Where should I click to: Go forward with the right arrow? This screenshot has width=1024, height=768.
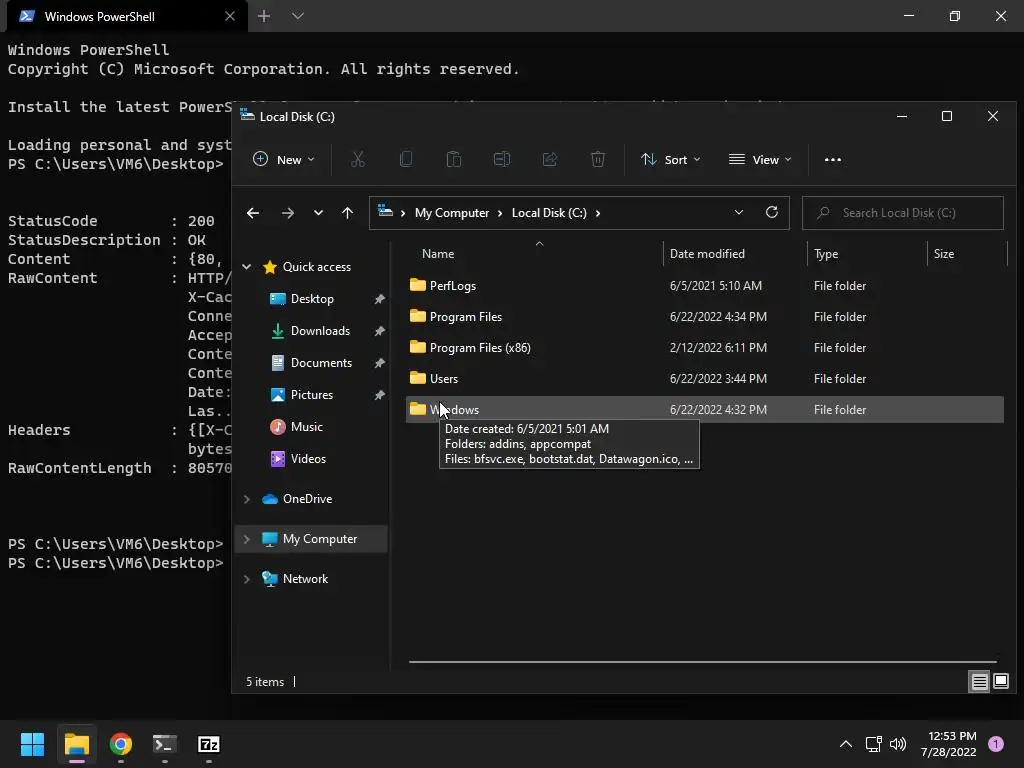click(287, 213)
